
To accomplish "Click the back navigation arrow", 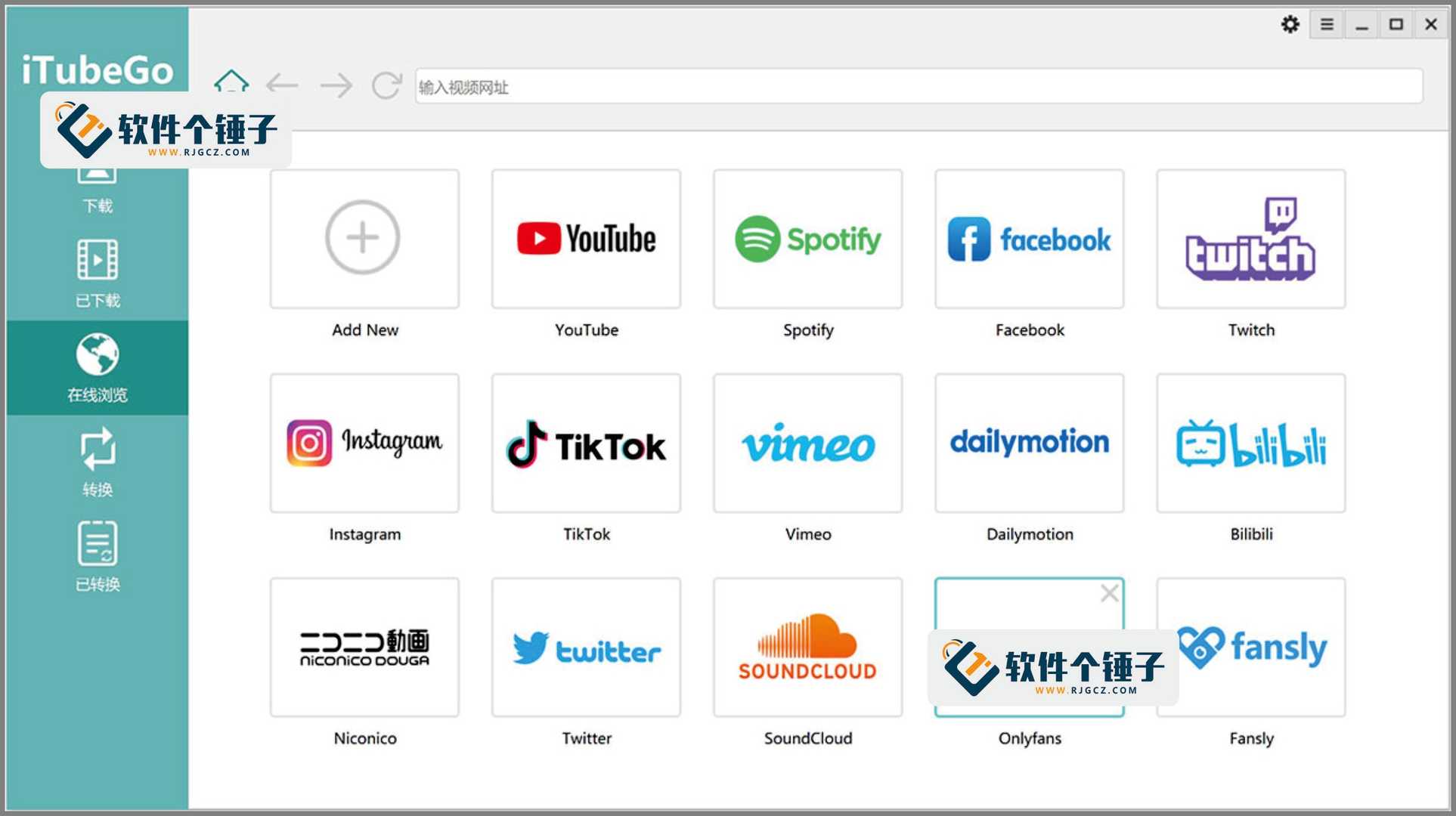I will tap(282, 85).
